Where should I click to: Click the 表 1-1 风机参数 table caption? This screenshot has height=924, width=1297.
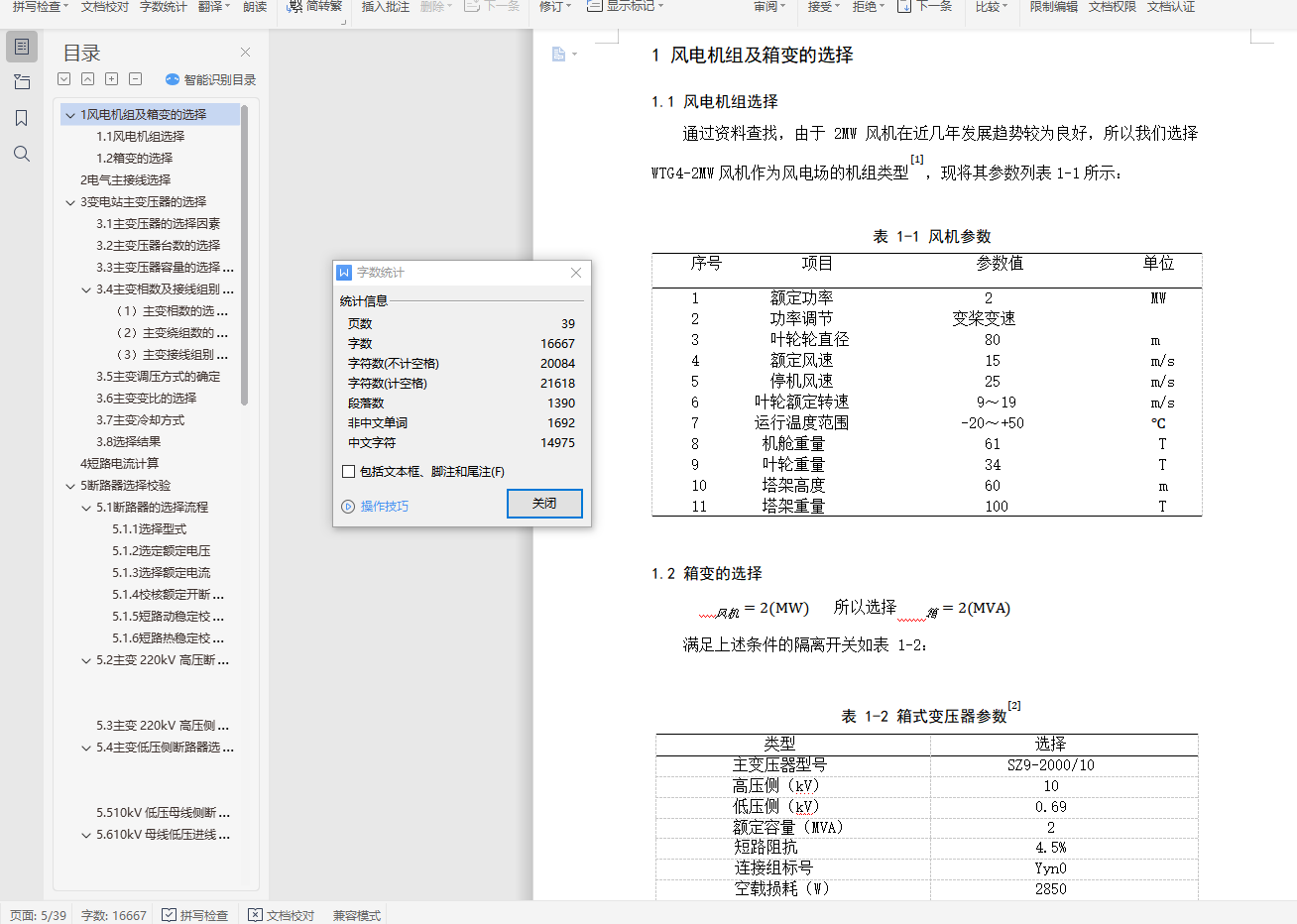click(932, 237)
